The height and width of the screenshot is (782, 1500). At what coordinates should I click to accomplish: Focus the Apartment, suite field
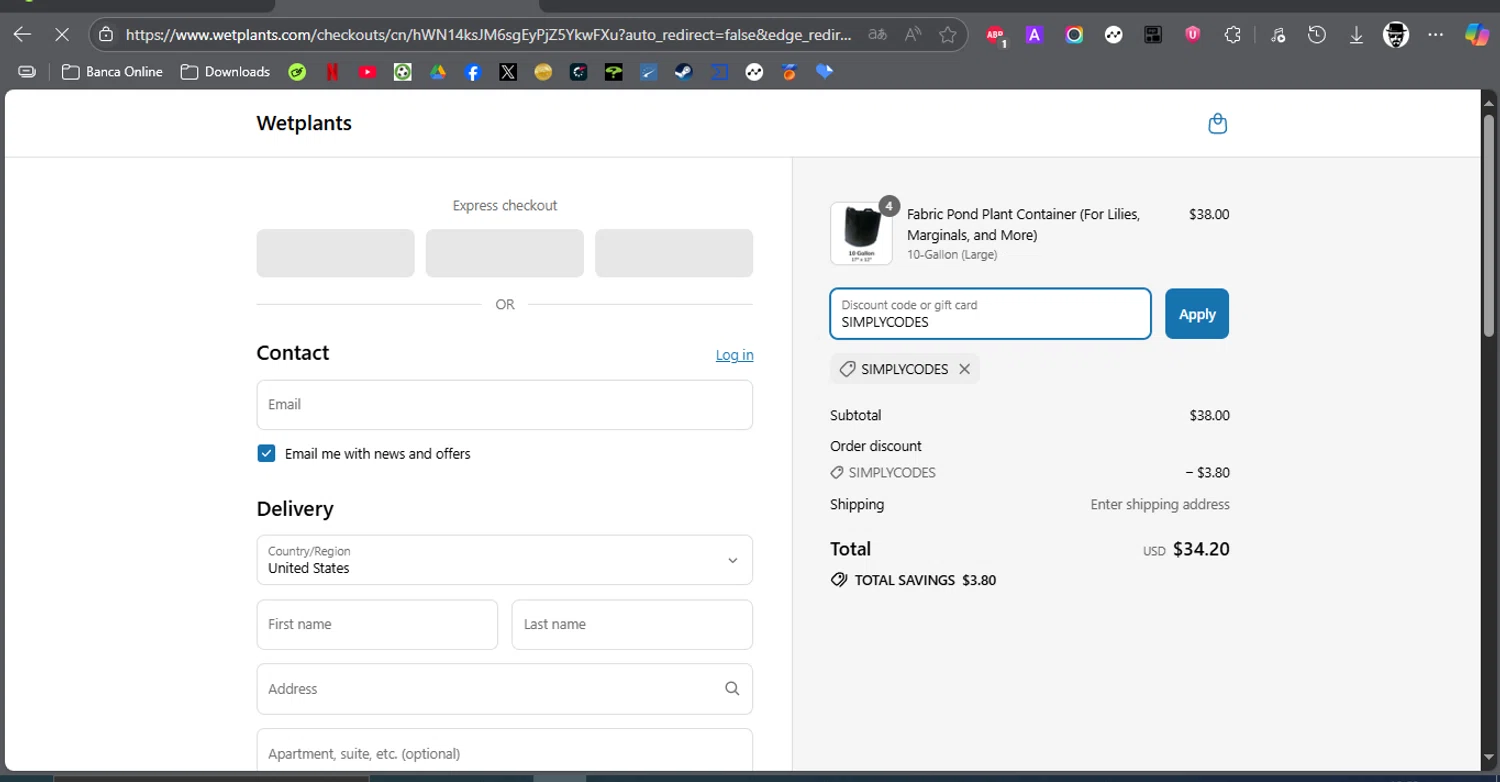click(x=504, y=751)
